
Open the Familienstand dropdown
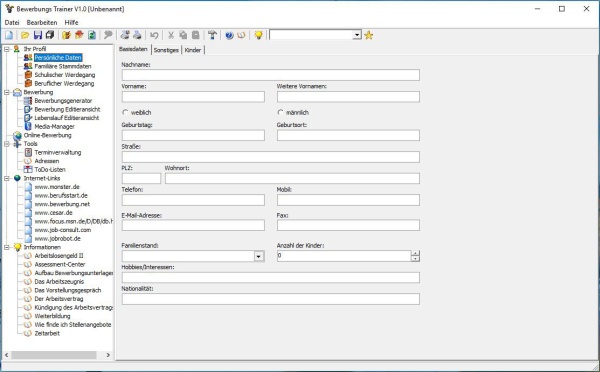259,256
